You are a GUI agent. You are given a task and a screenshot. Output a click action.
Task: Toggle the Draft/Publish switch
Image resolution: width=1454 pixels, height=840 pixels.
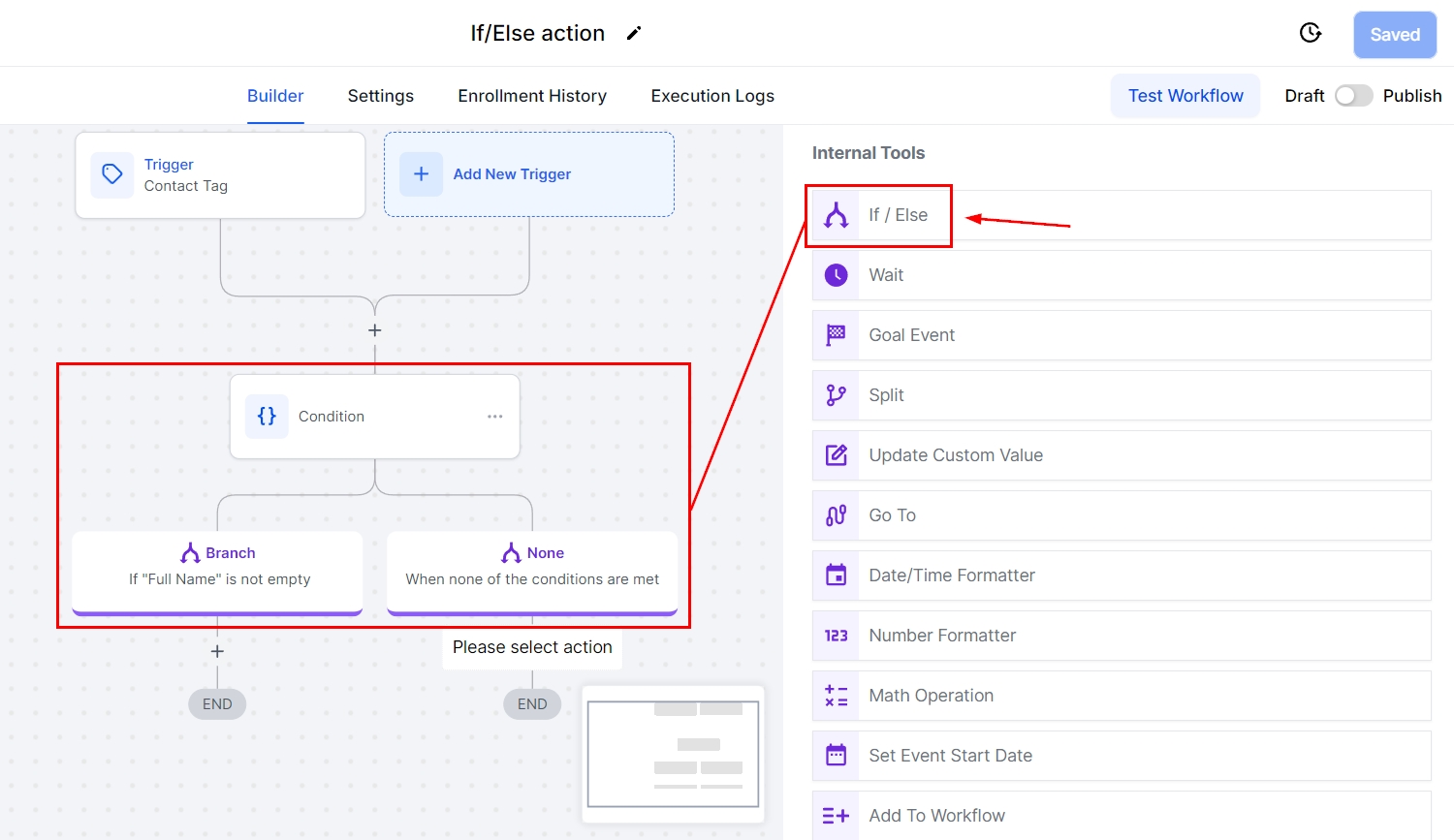click(1353, 96)
